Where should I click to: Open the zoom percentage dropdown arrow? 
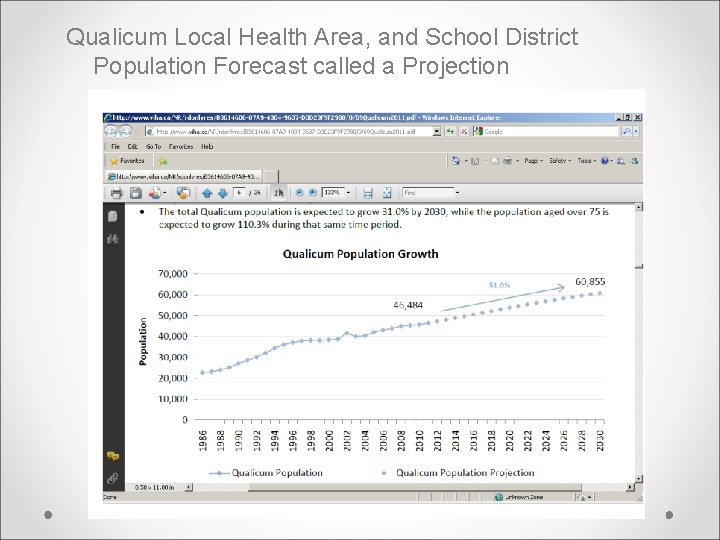click(x=348, y=193)
